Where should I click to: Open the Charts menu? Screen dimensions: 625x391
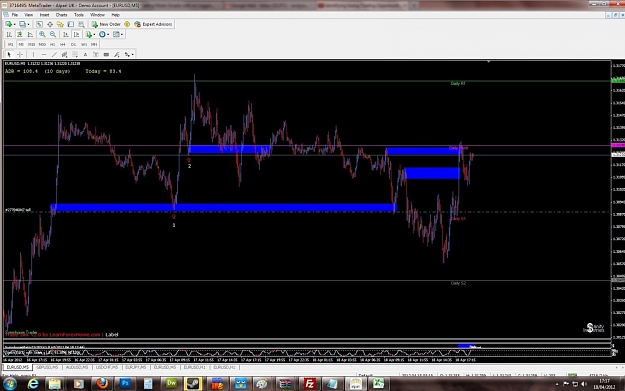coord(61,15)
